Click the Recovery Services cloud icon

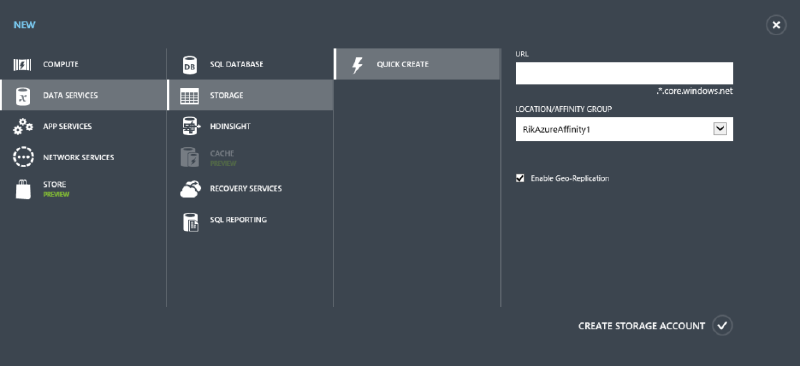coord(190,189)
